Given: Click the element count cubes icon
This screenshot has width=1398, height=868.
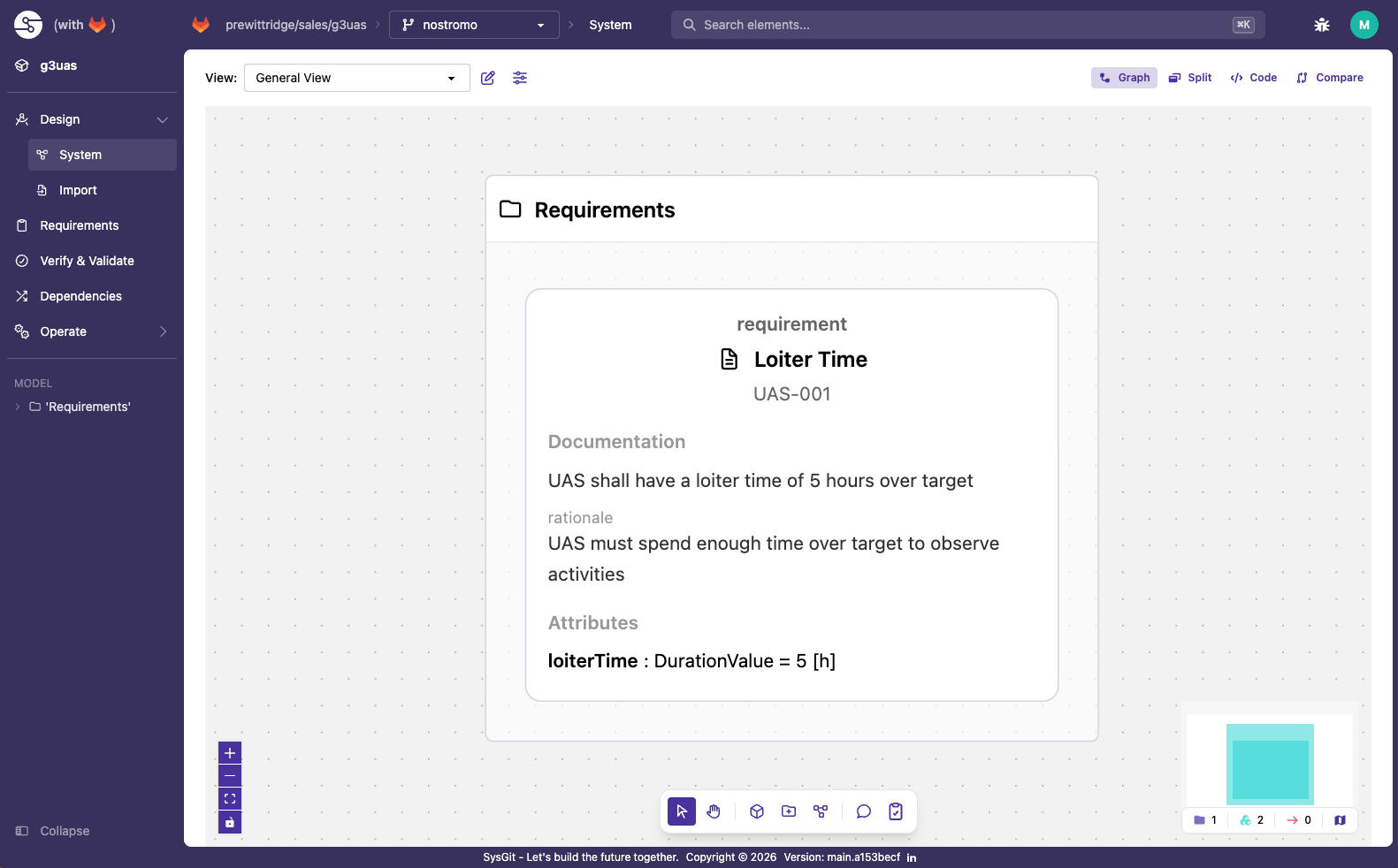Looking at the screenshot, I should pos(1245,820).
